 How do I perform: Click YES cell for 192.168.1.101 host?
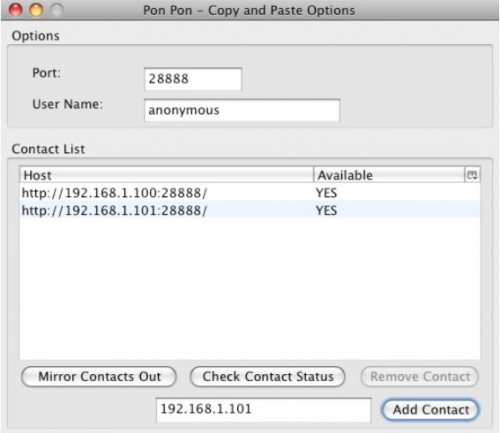[x=326, y=210]
